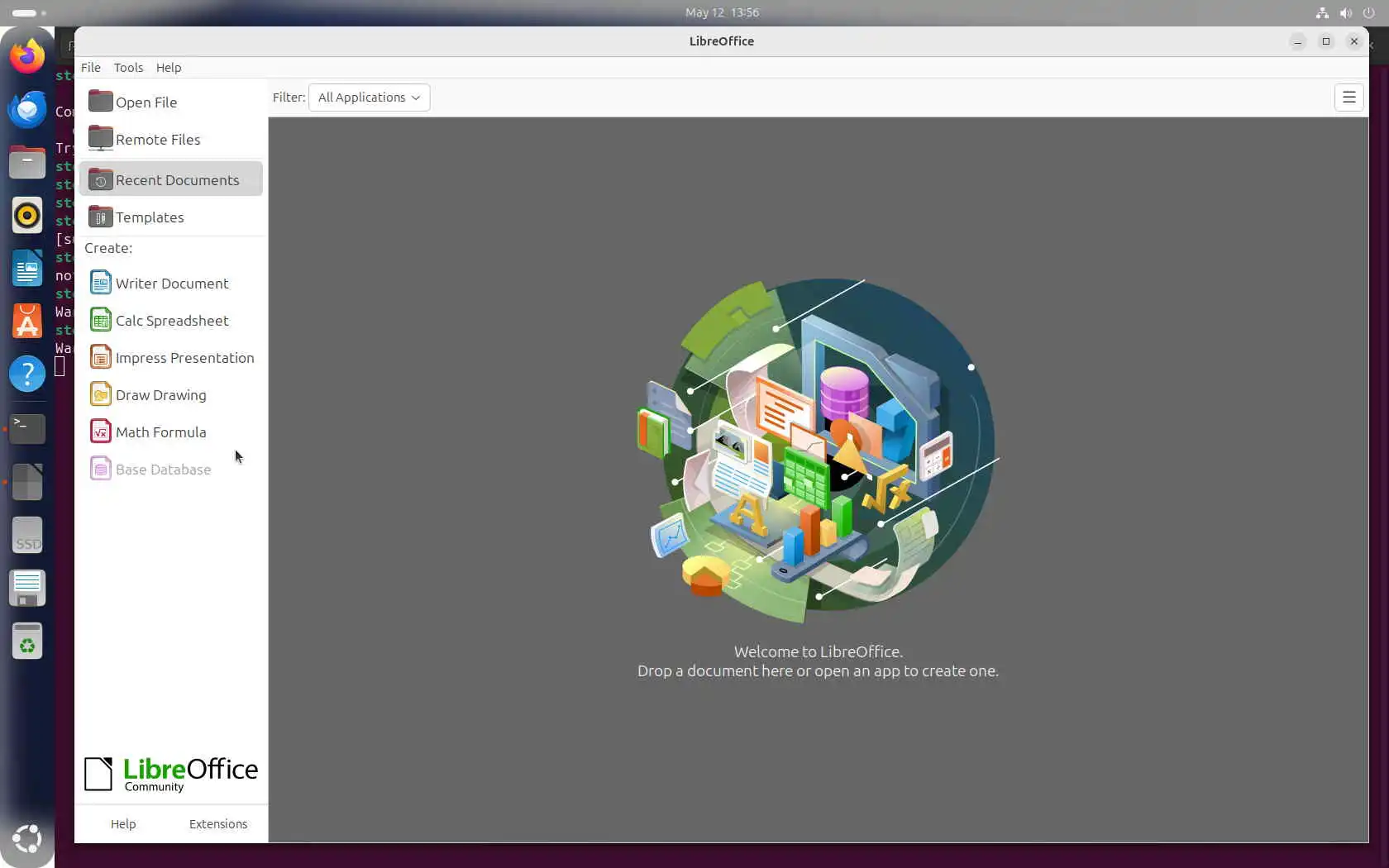Close the LibreOffice window
Screen dimensions: 1389x868
tap(1354, 41)
